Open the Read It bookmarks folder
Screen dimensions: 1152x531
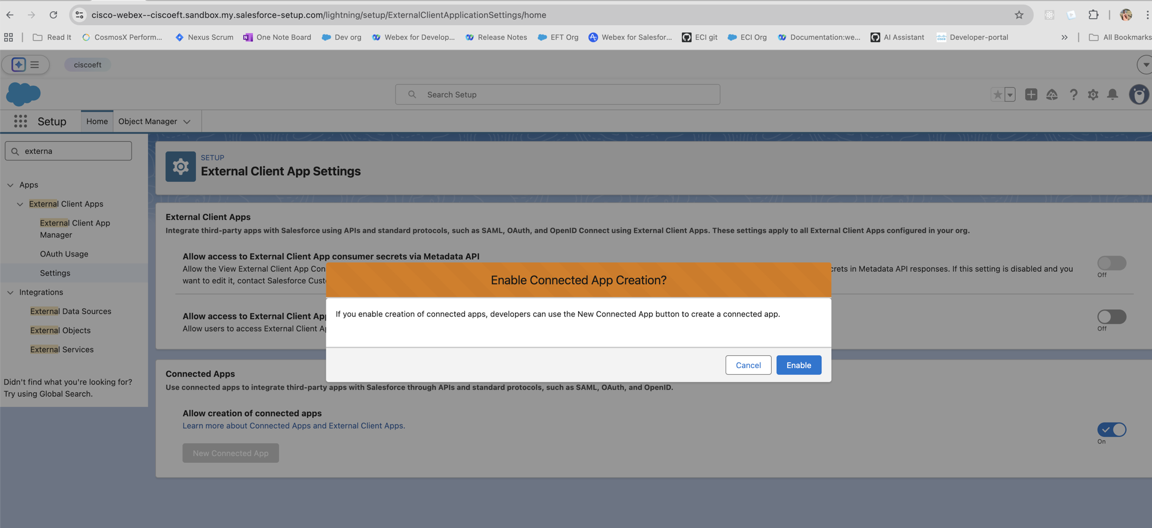click(51, 37)
